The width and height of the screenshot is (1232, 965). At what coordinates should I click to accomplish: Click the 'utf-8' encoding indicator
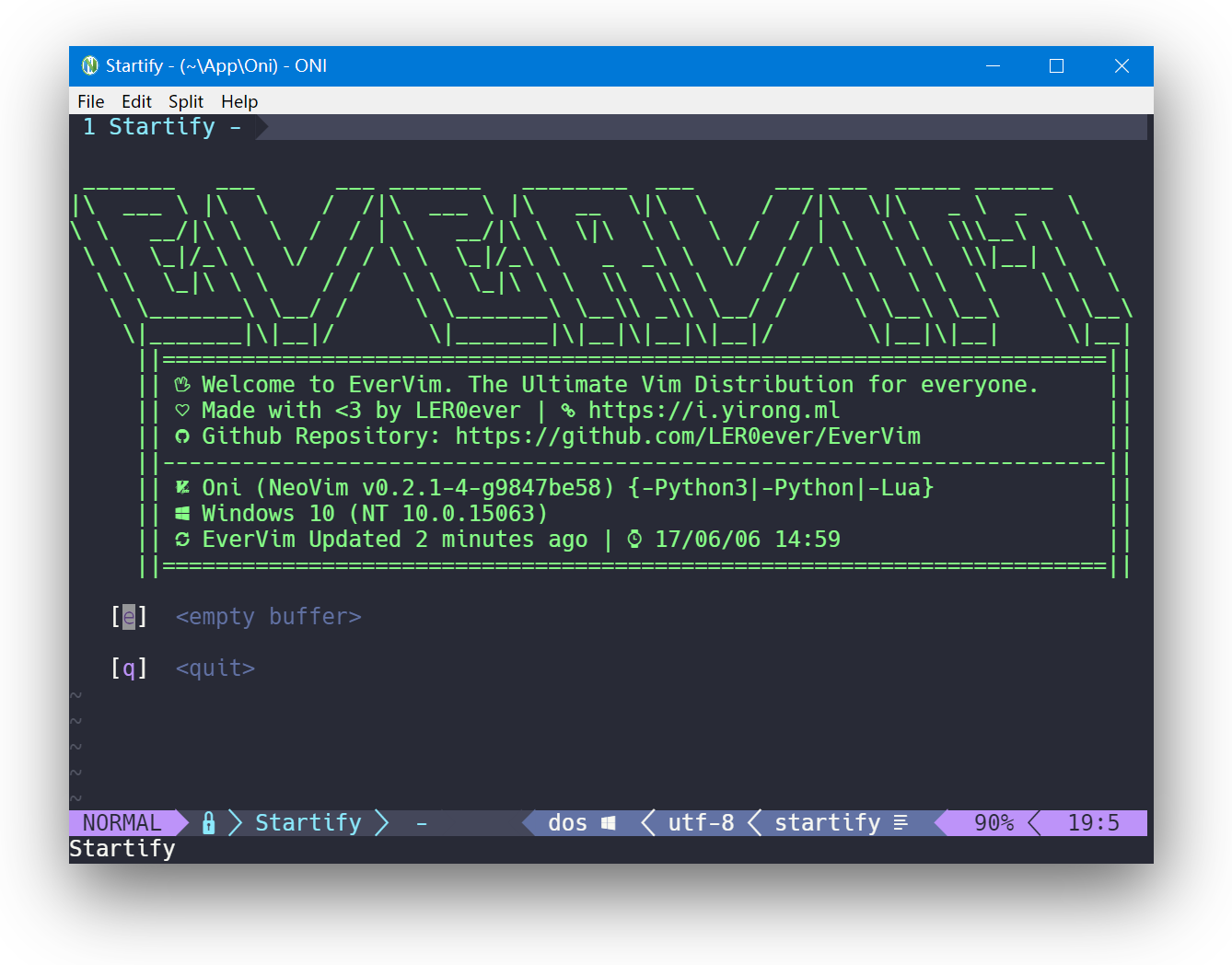(701, 823)
